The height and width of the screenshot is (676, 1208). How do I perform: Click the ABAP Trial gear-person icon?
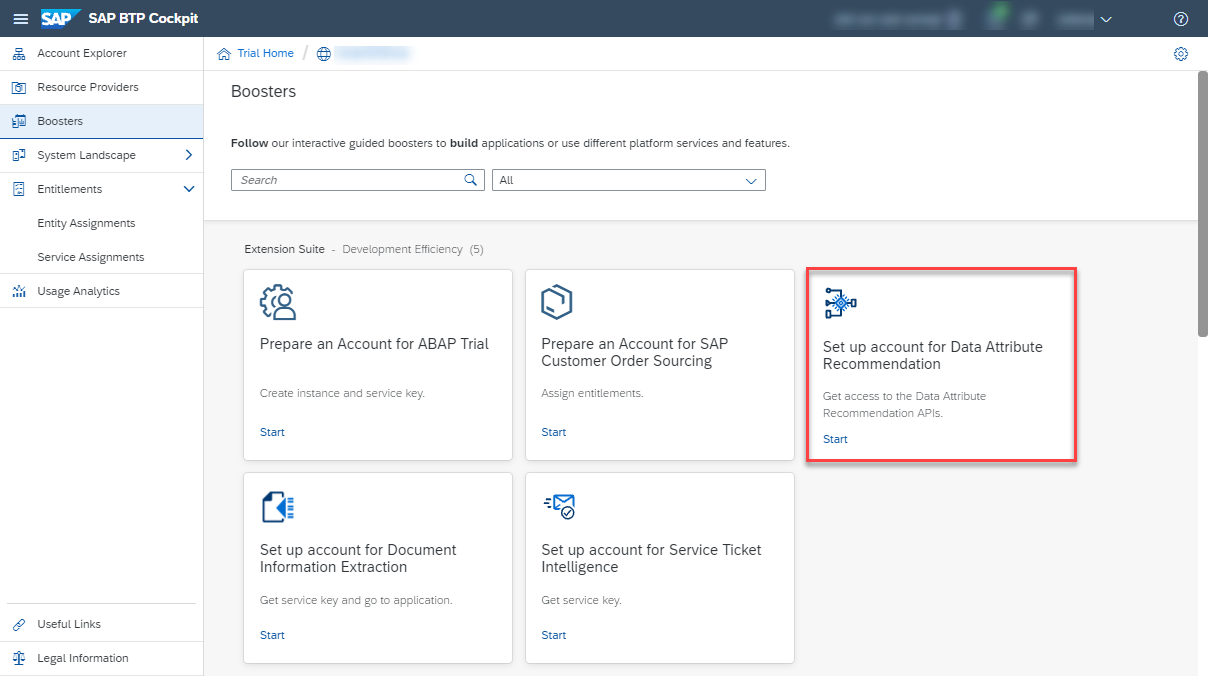click(278, 302)
